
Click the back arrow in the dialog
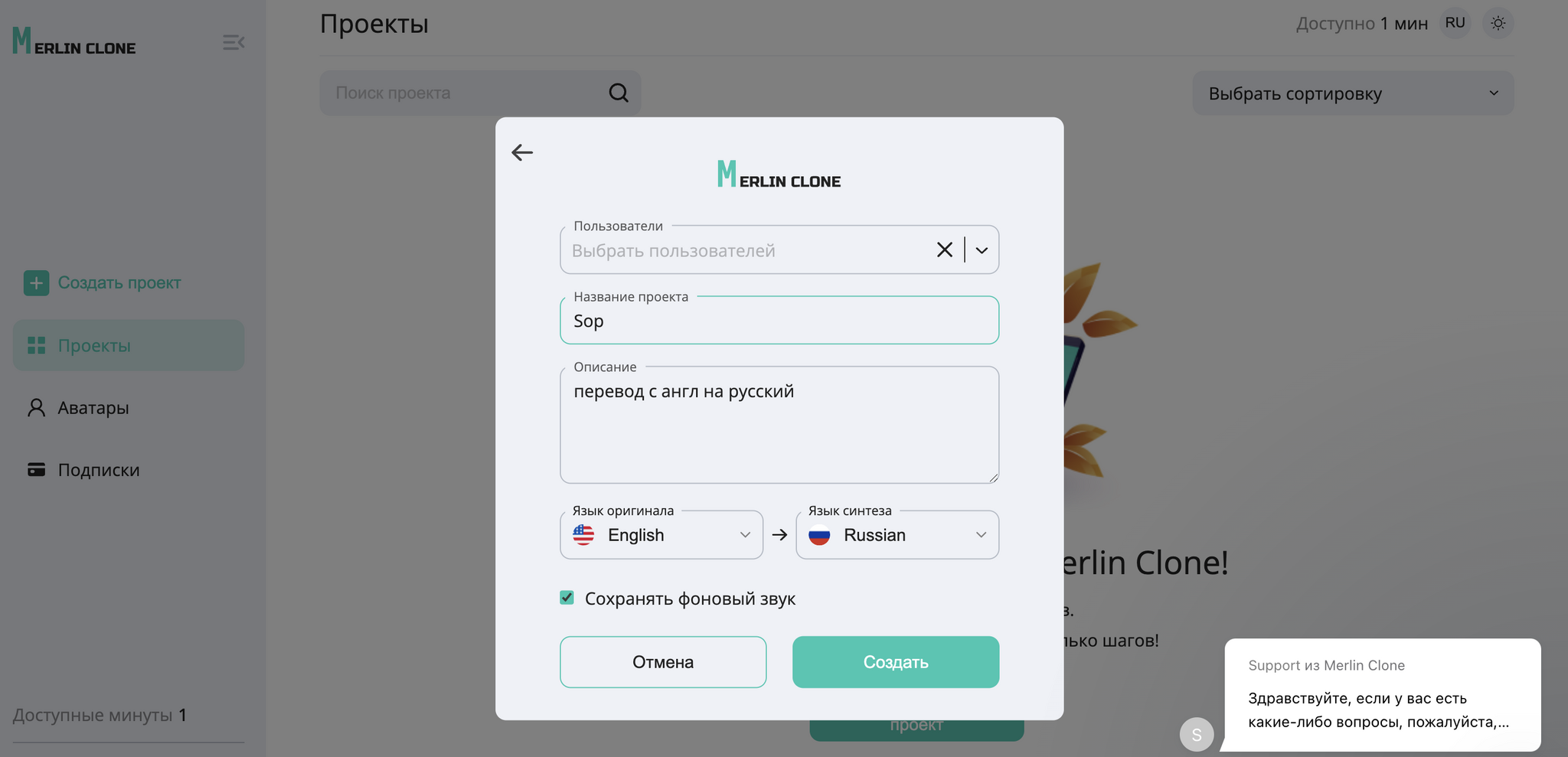(x=522, y=152)
